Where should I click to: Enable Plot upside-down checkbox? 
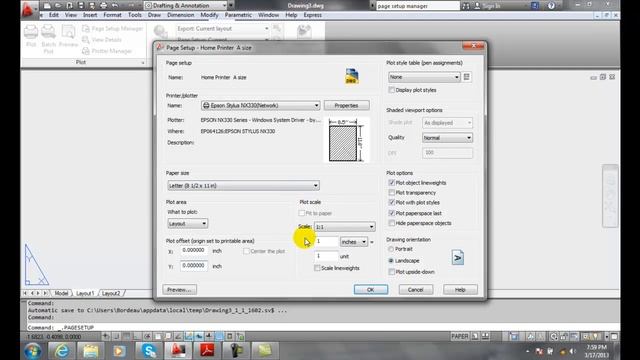391,271
